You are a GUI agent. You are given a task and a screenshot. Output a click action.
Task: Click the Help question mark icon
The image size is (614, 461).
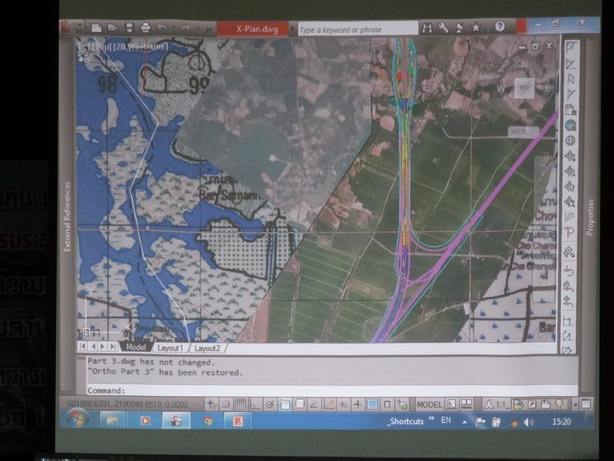point(499,26)
